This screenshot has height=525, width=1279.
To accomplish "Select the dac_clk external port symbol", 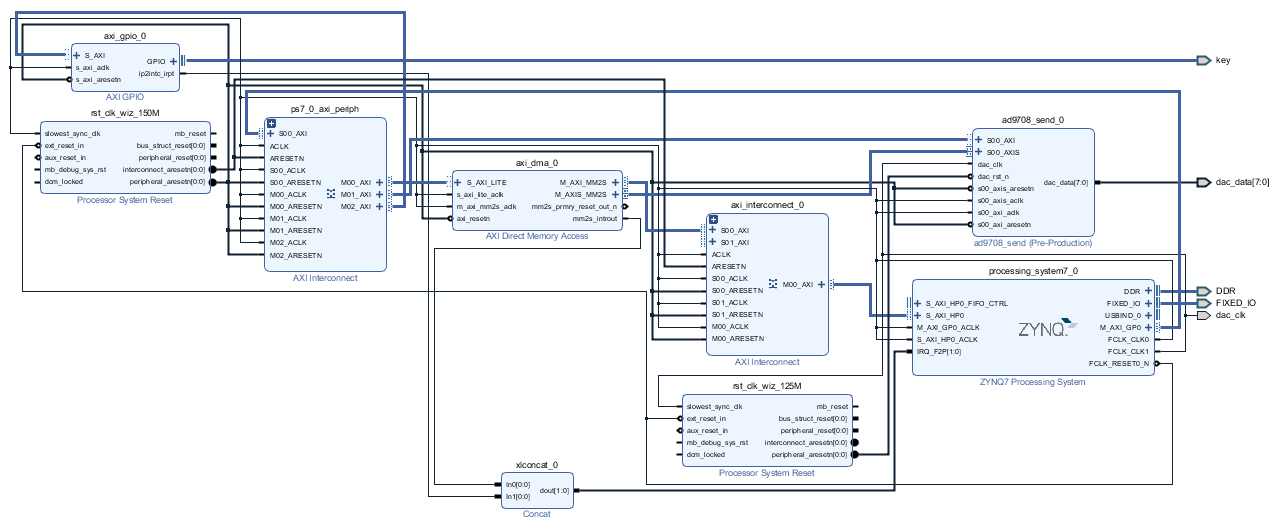I will click(x=1203, y=315).
